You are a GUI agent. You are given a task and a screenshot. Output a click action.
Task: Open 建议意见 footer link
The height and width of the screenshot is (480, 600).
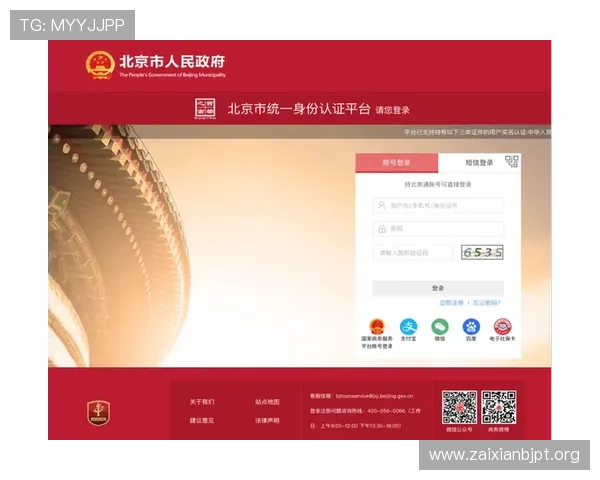(x=202, y=420)
